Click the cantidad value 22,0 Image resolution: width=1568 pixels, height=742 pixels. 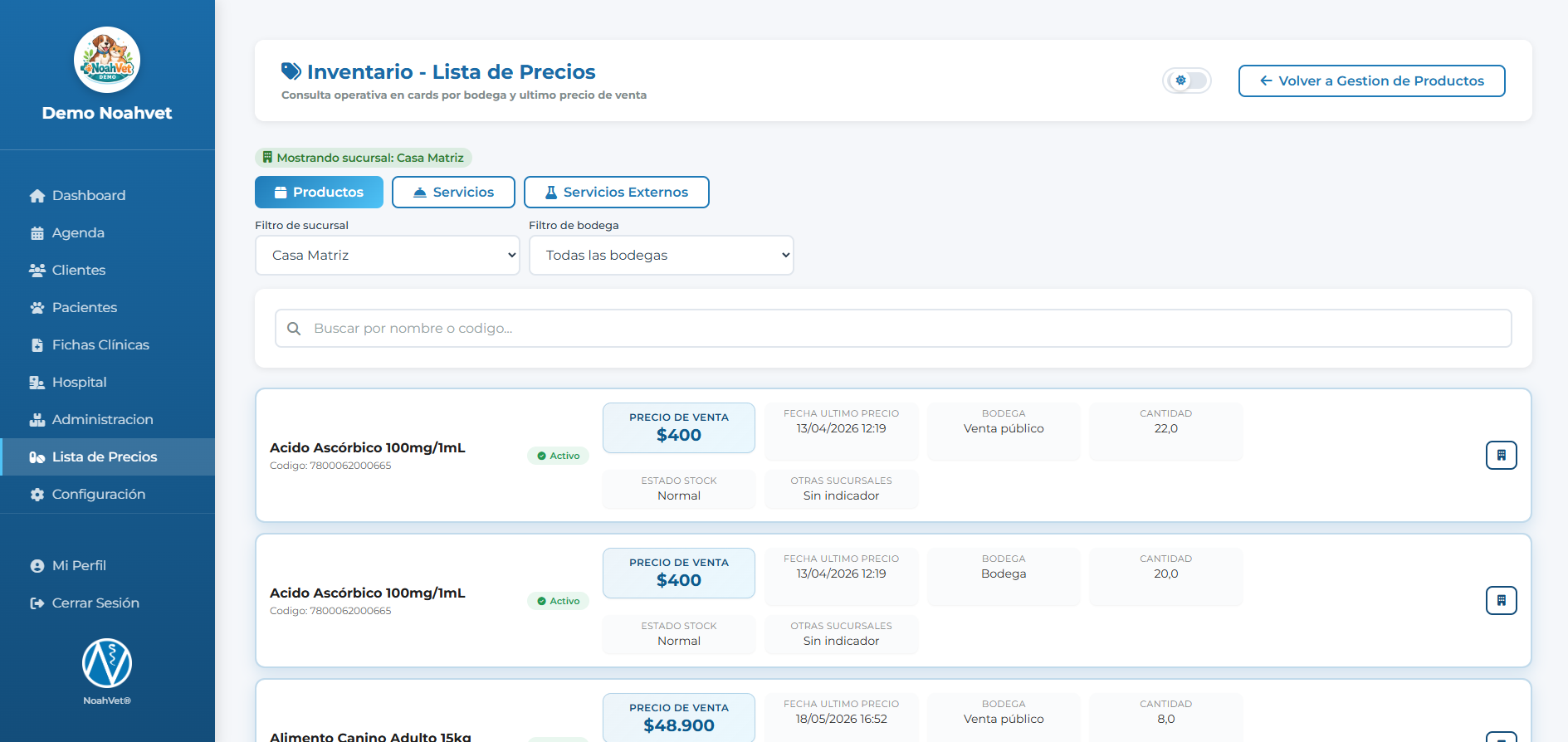(x=1165, y=428)
